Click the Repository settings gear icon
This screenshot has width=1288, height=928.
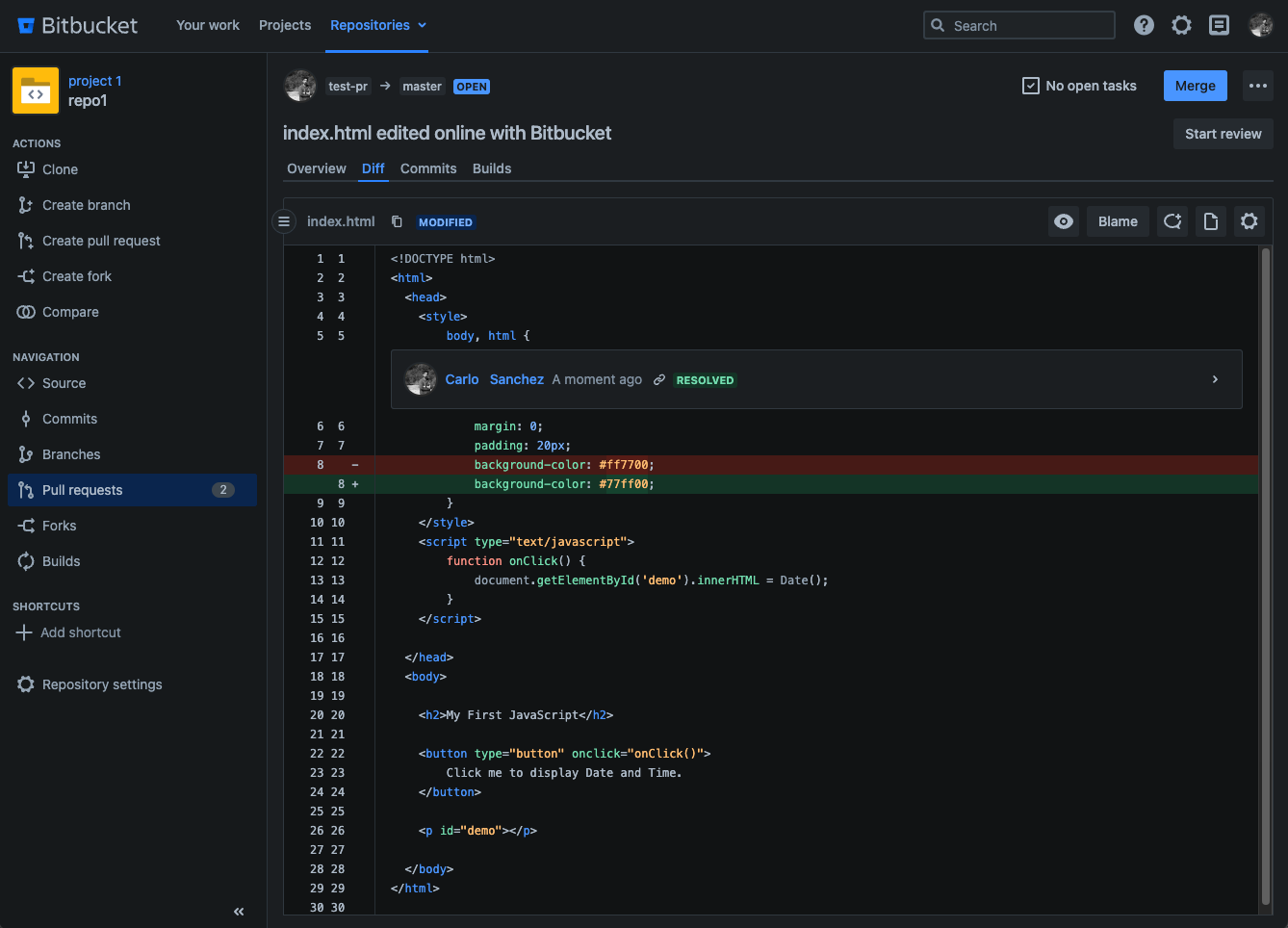pos(26,684)
